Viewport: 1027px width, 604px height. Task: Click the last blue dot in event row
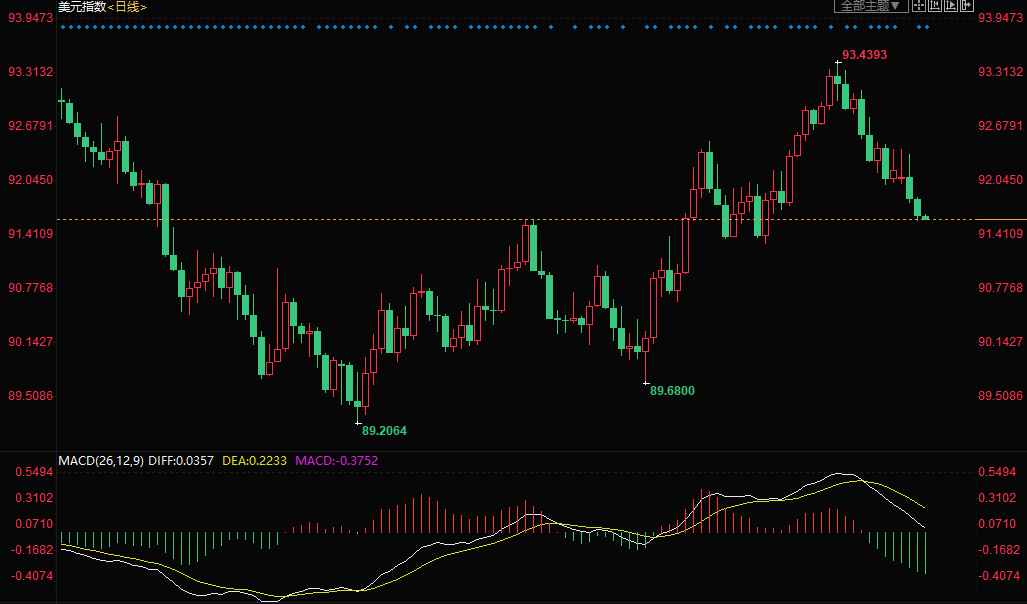point(927,27)
